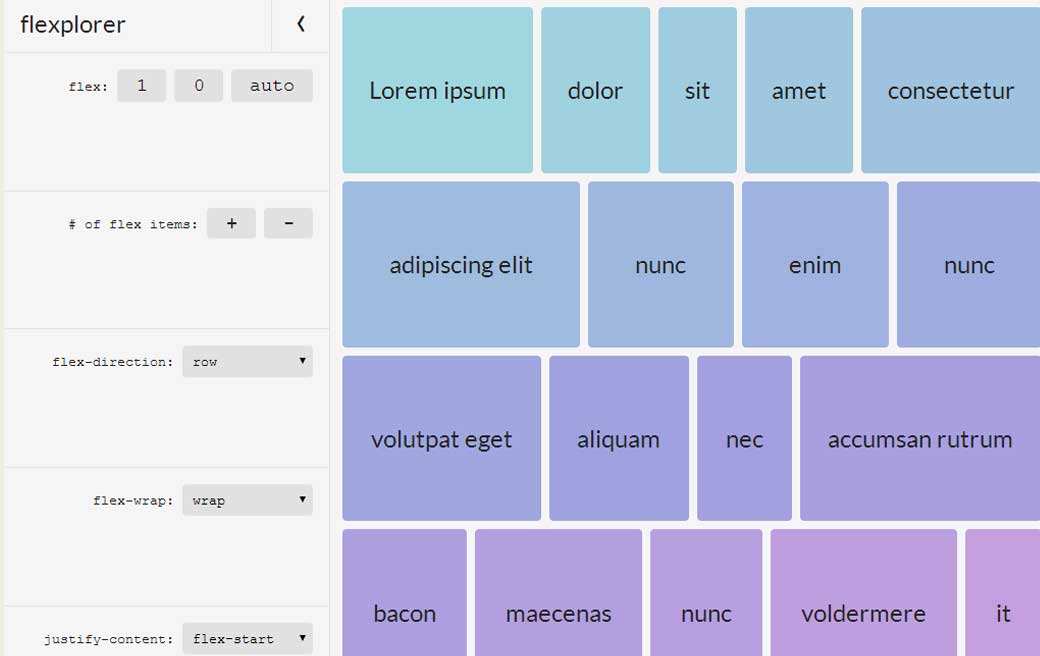Open the flex-direction dropdown
Image resolution: width=1040 pixels, height=656 pixels.
[x=247, y=362]
